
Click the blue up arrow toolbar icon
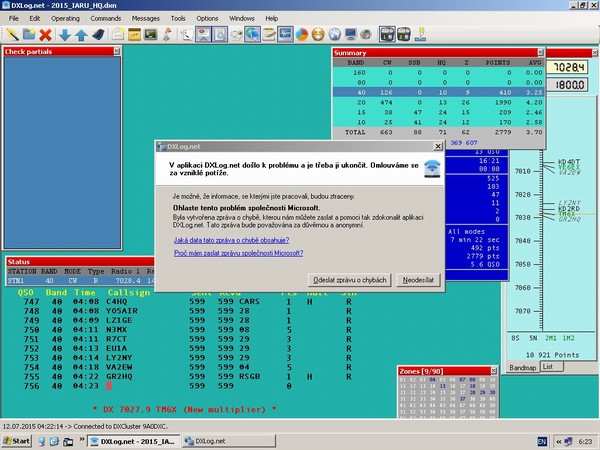pyautogui.click(x=81, y=34)
